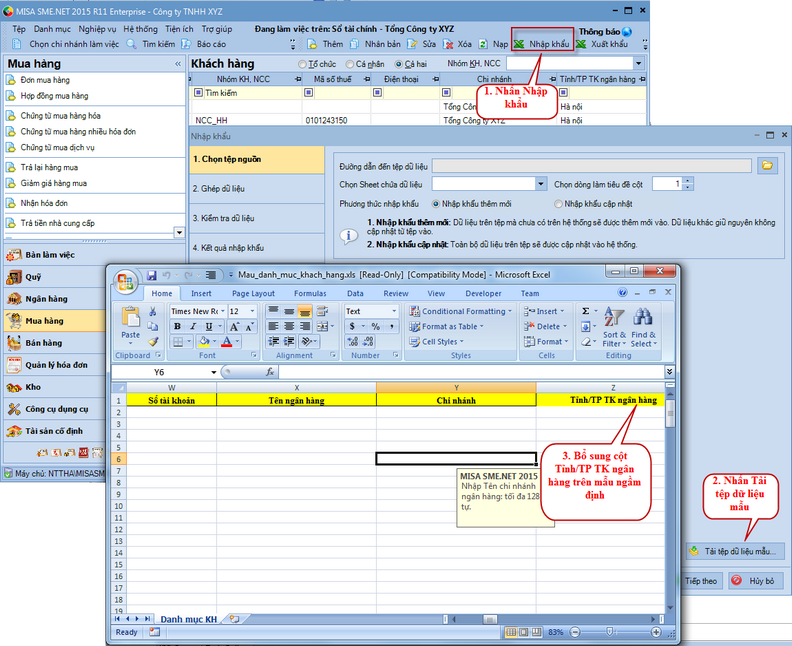Click the Find & Select binoculars in Excel
The width and height of the screenshot is (792, 646).
[644, 327]
